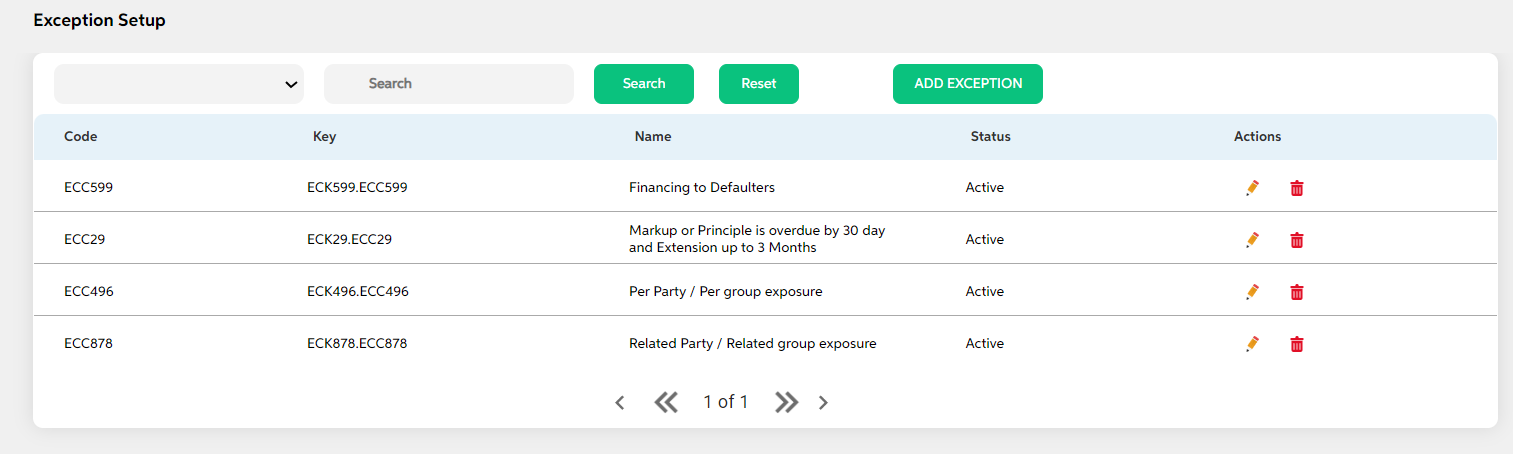Open the ADD EXCEPTION form
This screenshot has height=454, width=1513.
pyautogui.click(x=968, y=84)
